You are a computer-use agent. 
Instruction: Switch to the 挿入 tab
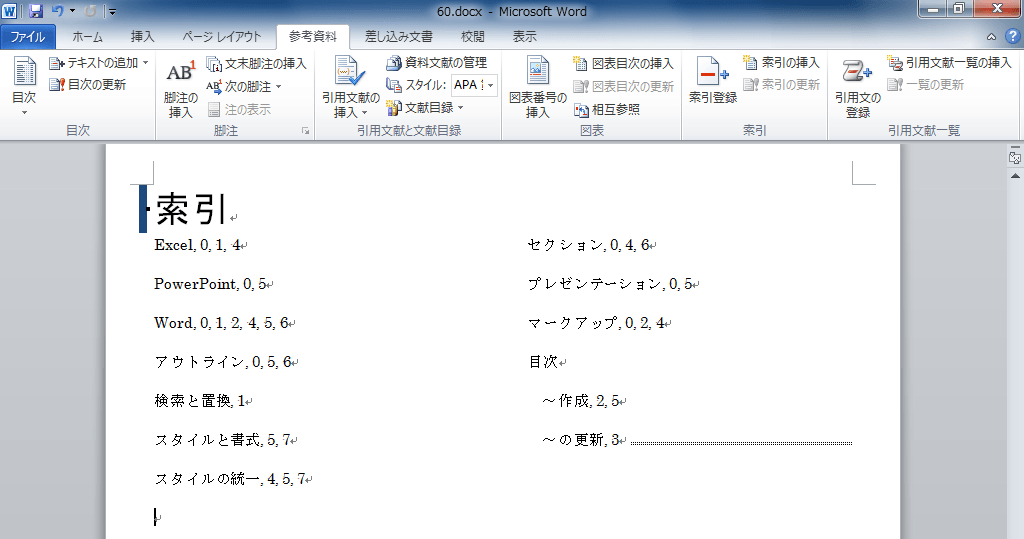click(x=142, y=37)
